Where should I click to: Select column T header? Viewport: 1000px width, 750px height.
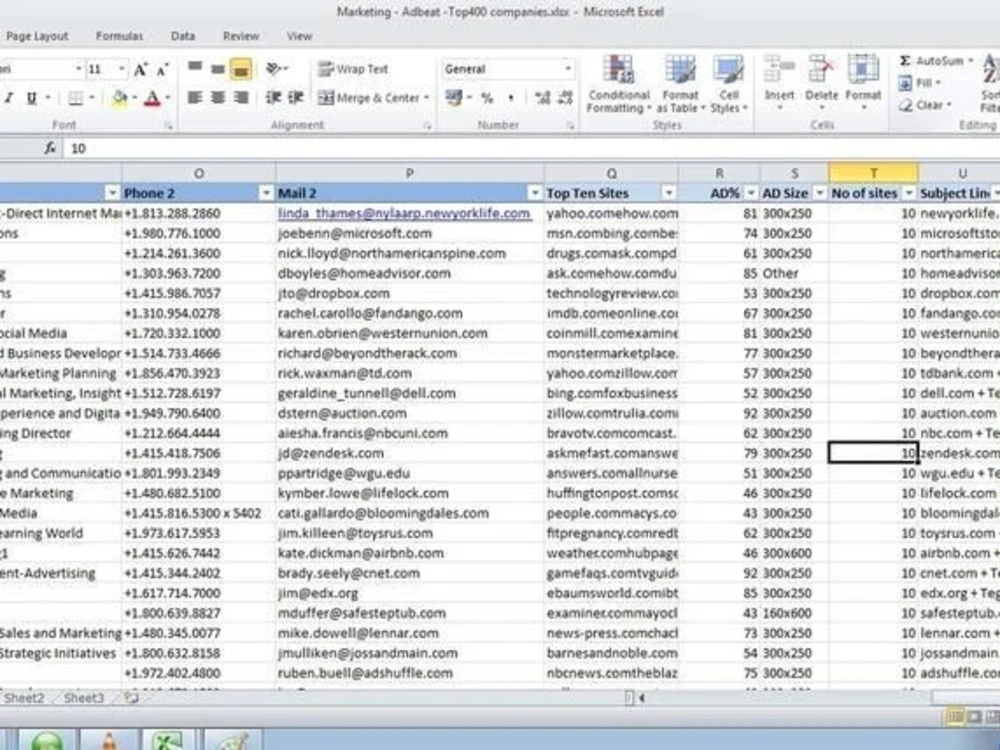(x=873, y=173)
